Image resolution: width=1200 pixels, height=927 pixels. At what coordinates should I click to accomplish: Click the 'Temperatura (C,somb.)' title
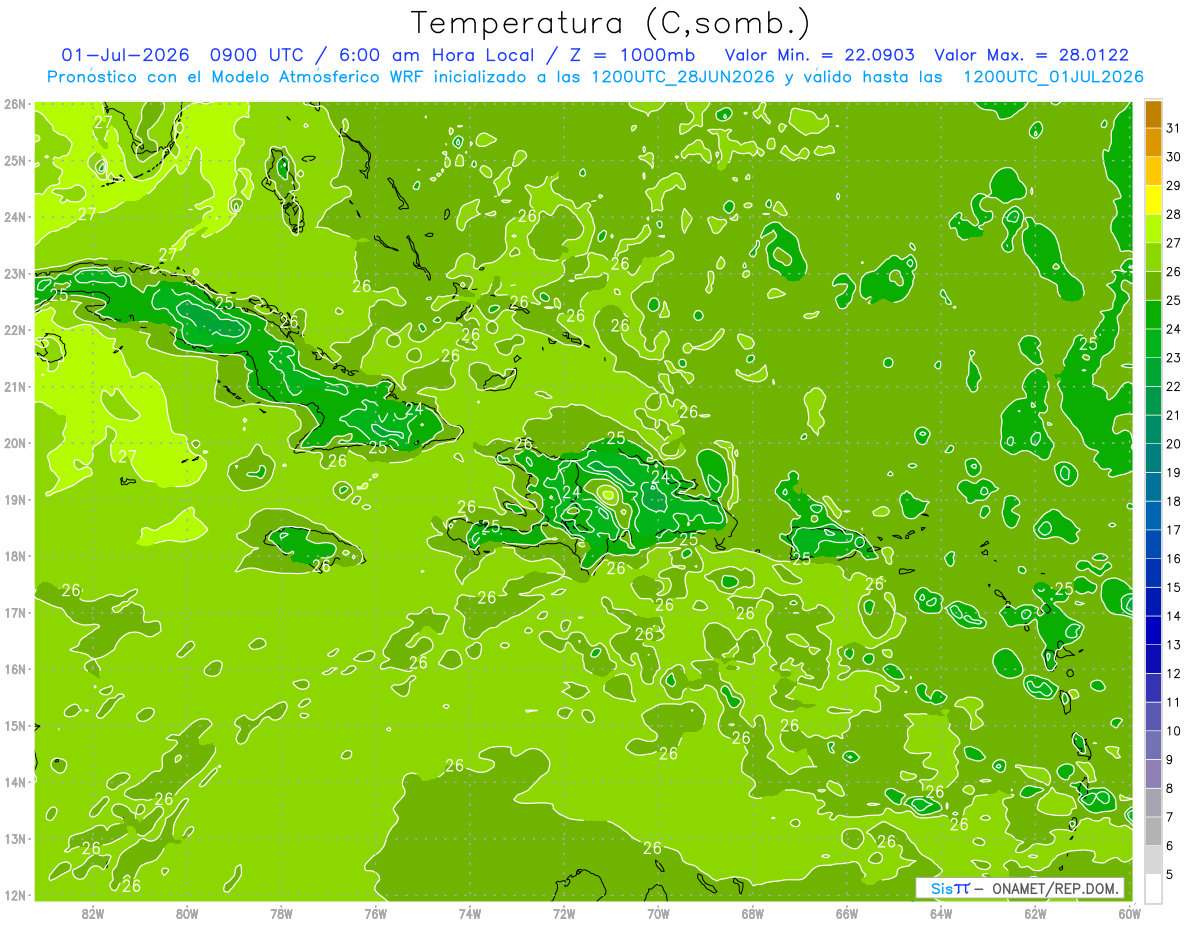click(610, 23)
